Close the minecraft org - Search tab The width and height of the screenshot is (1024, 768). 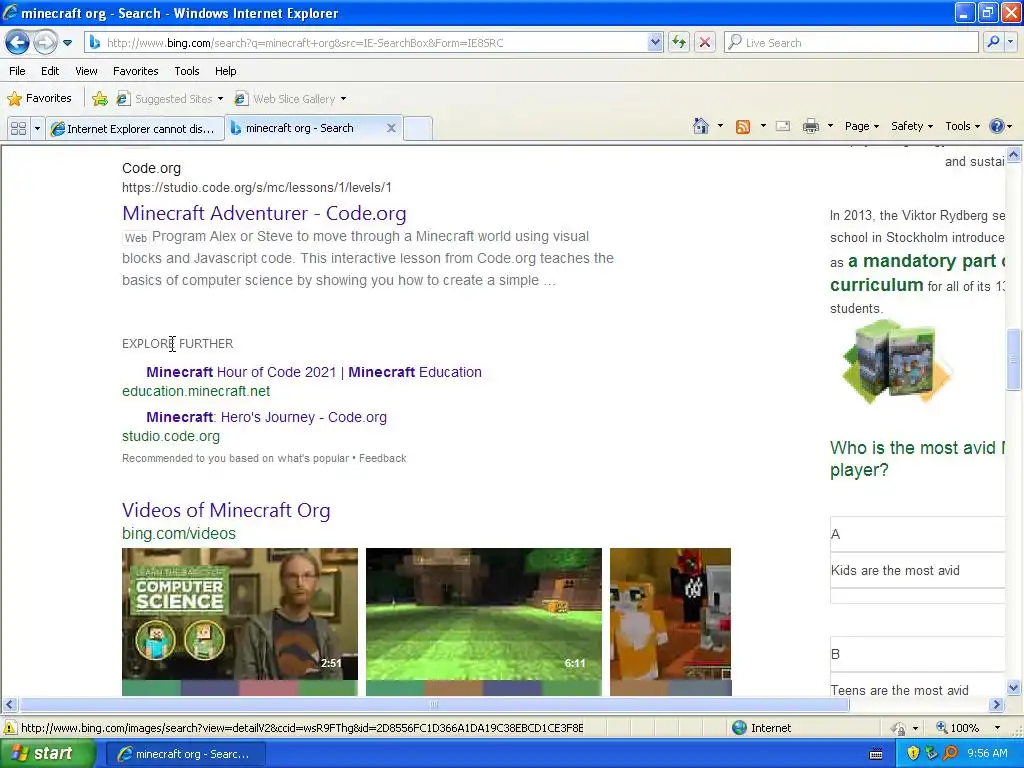coord(391,128)
